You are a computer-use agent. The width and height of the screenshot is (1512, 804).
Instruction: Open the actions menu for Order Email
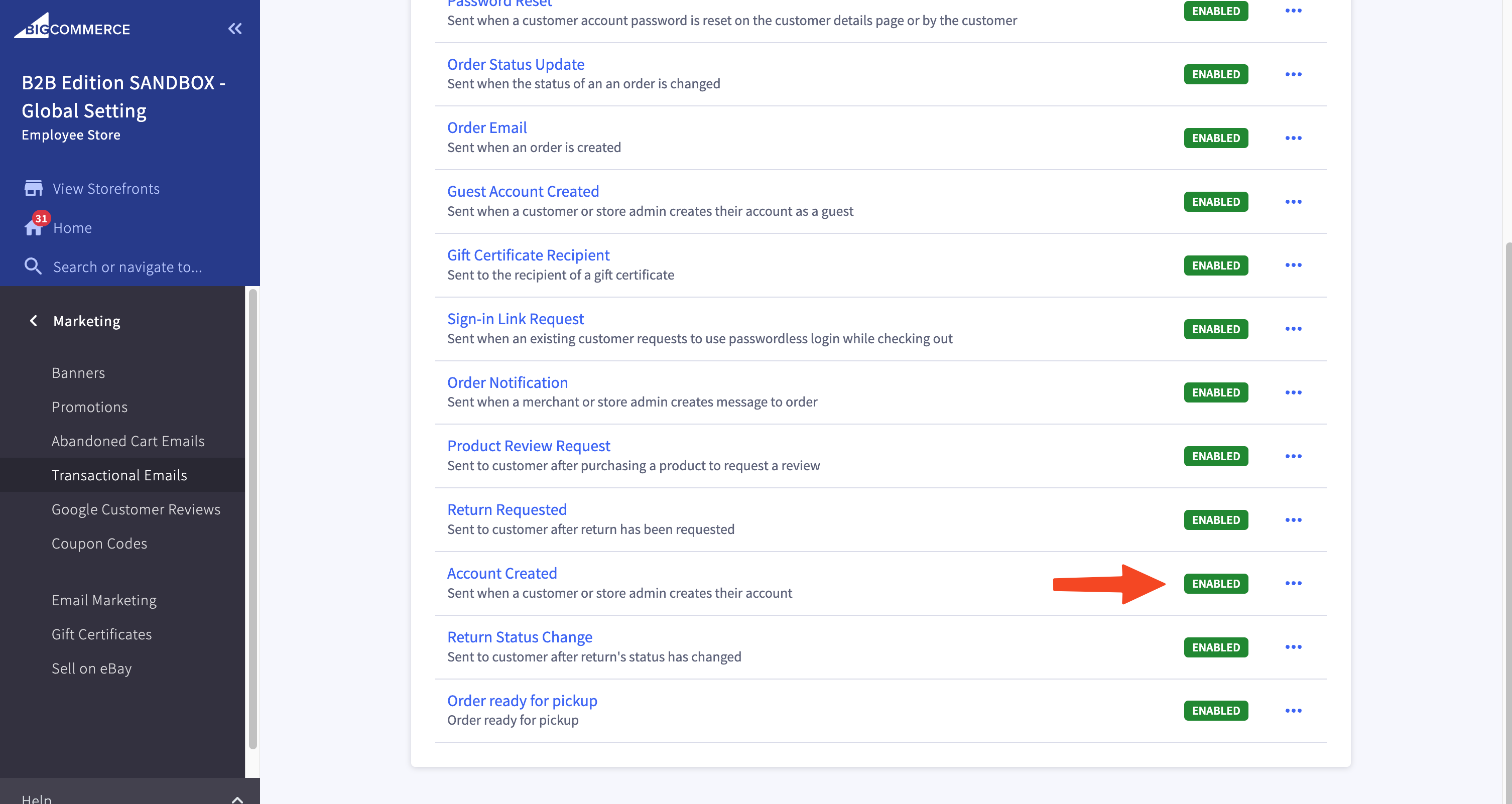pos(1293,138)
